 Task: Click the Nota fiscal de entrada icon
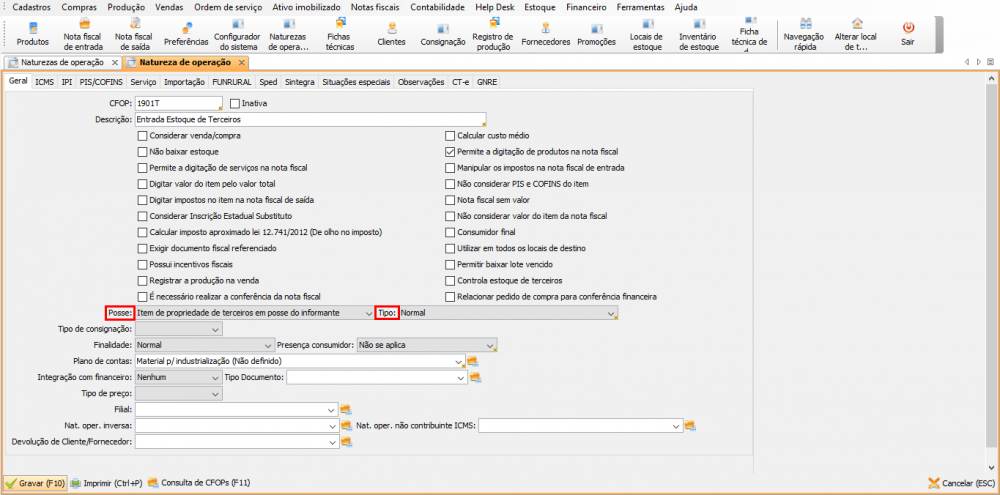click(x=83, y=33)
